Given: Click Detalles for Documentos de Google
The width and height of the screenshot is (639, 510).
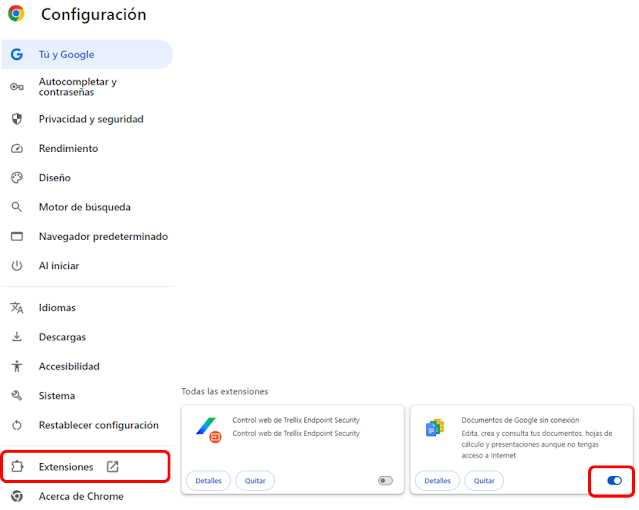Looking at the screenshot, I should pyautogui.click(x=437, y=481).
